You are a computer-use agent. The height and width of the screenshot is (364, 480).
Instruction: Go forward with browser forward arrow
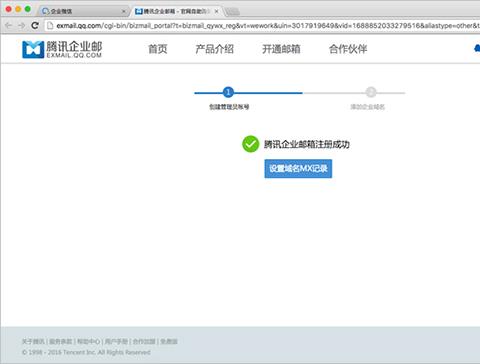[x=22, y=25]
